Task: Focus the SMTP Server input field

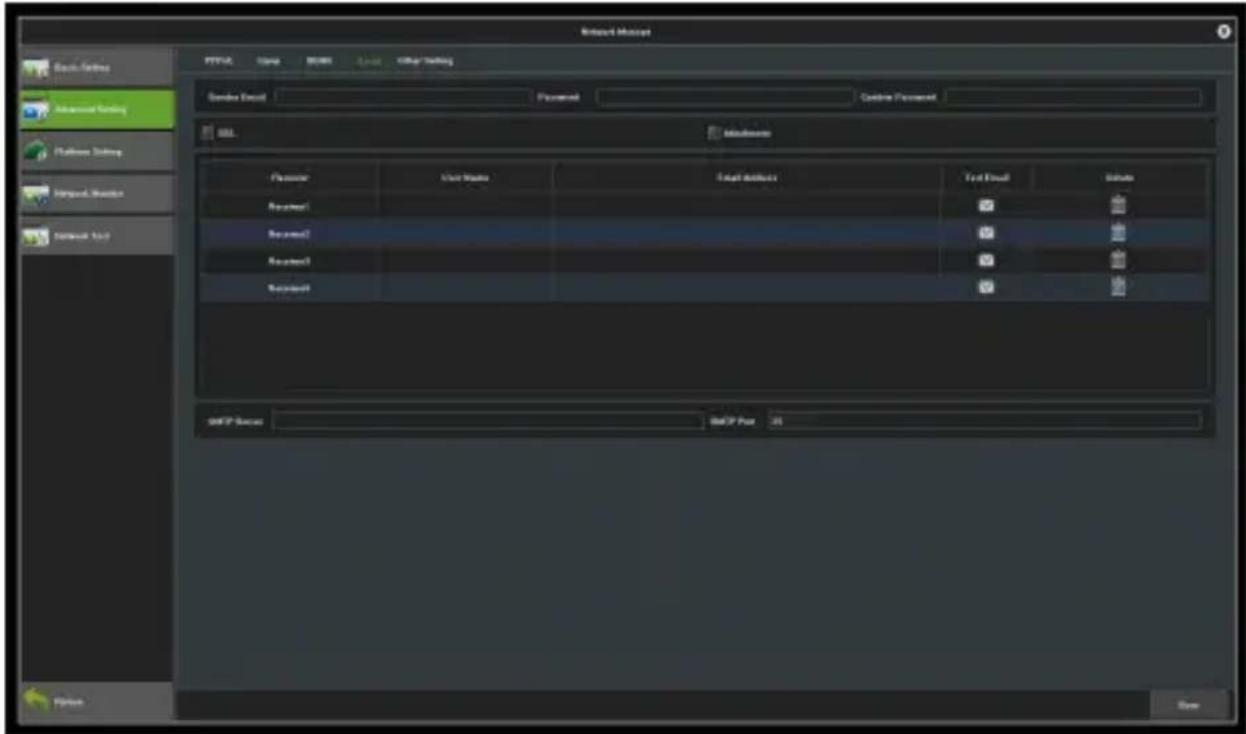Action: click(x=487, y=421)
